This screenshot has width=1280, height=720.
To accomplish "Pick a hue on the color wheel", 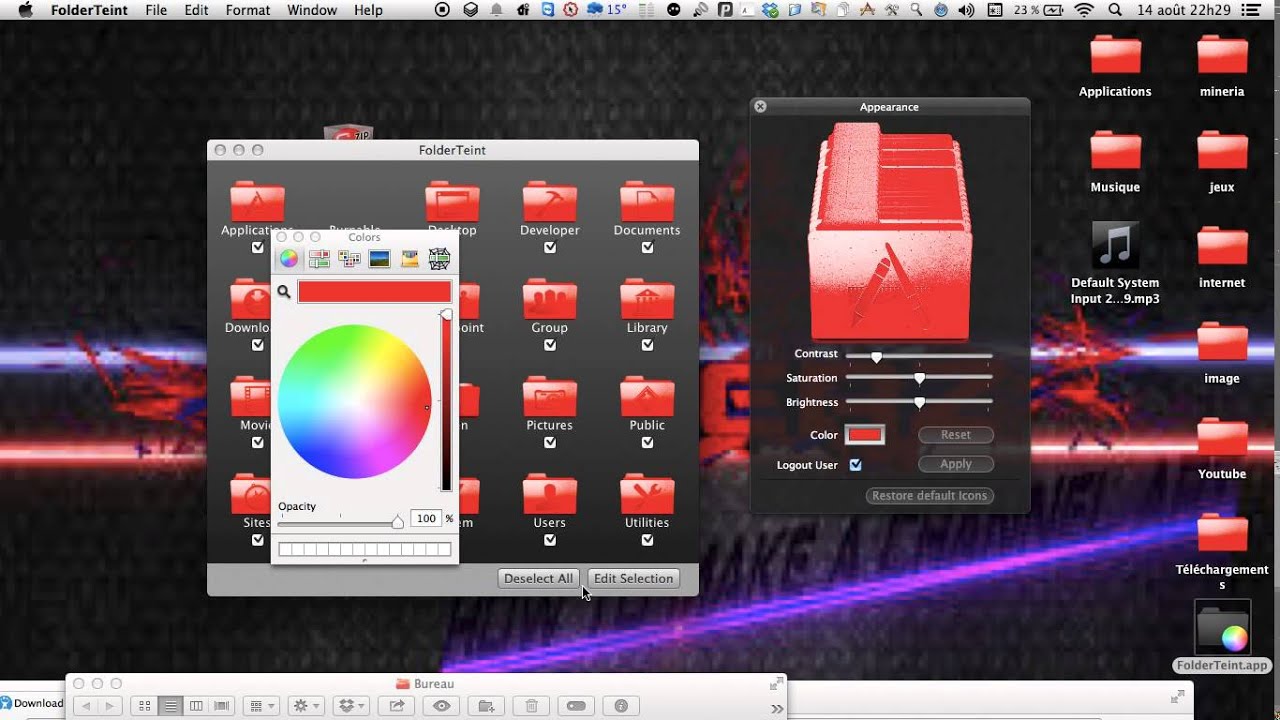I will (x=354, y=402).
